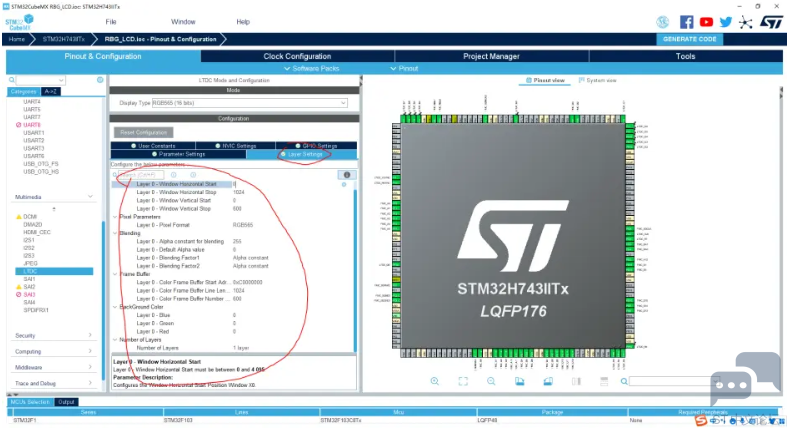Open the Display Type dropdown
The width and height of the screenshot is (789, 435).
click(250, 103)
